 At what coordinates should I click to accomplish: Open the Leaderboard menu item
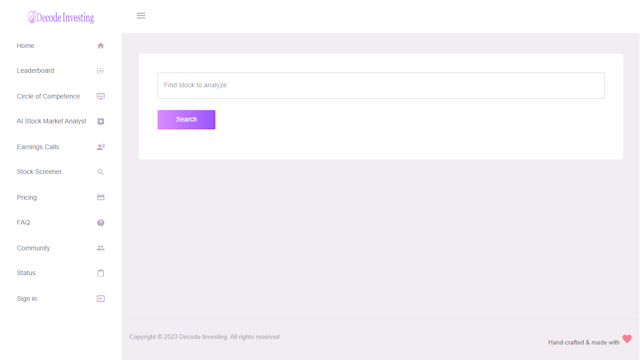click(60, 71)
